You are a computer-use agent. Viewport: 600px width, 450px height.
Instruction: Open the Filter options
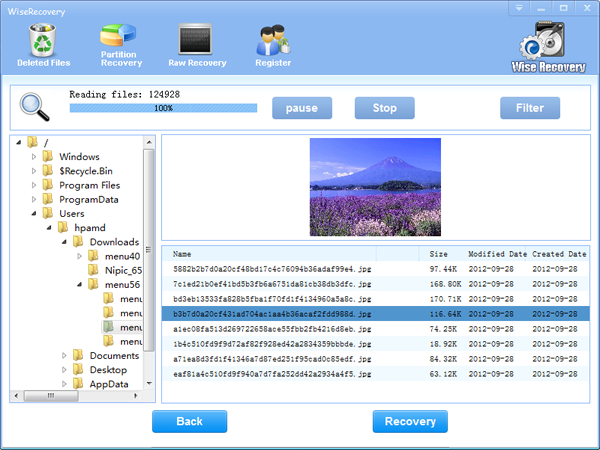click(530, 108)
